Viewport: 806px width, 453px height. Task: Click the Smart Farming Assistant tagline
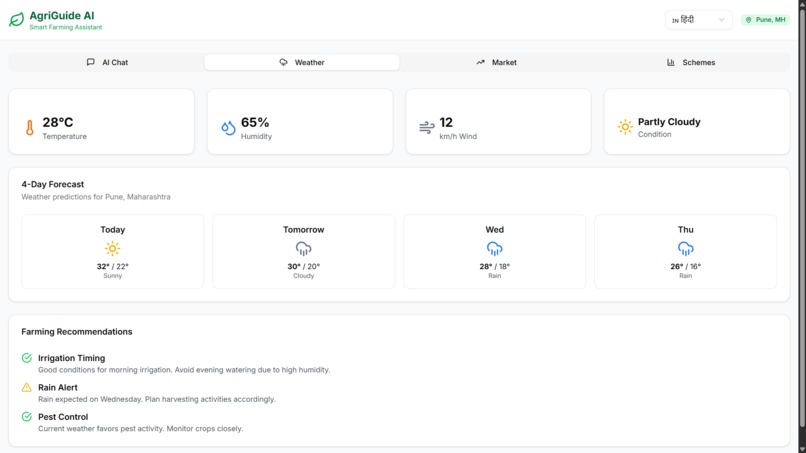(66, 27)
